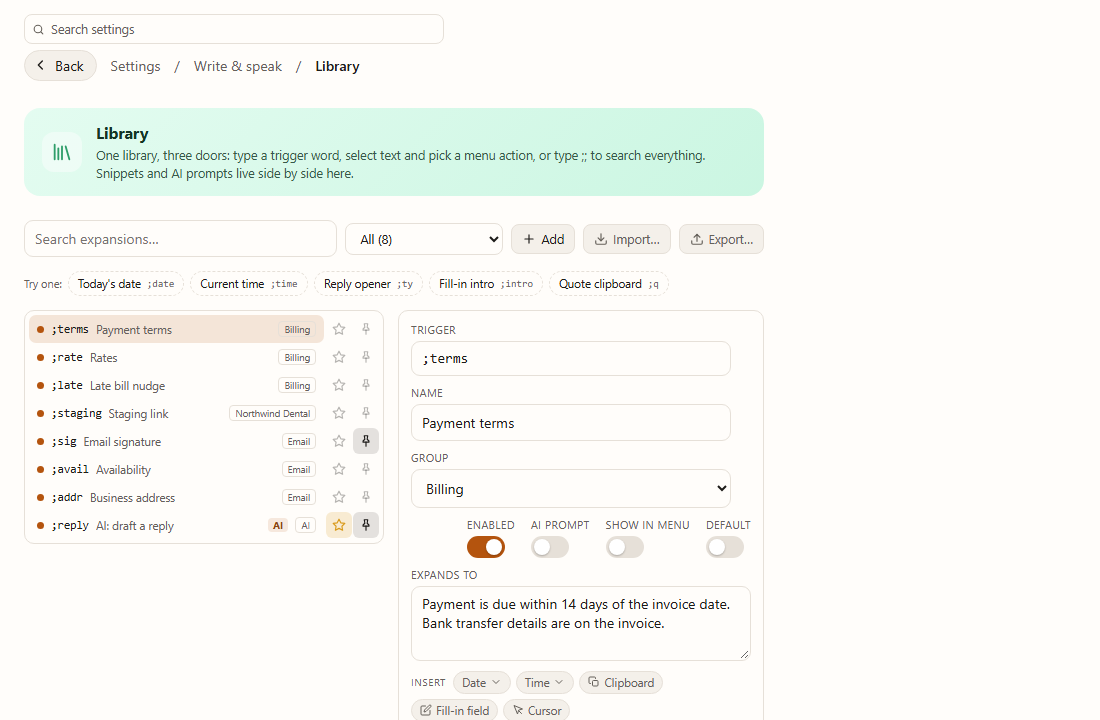Click the Billing tag on ;rate row
The image size is (1100, 720).
click(x=297, y=357)
